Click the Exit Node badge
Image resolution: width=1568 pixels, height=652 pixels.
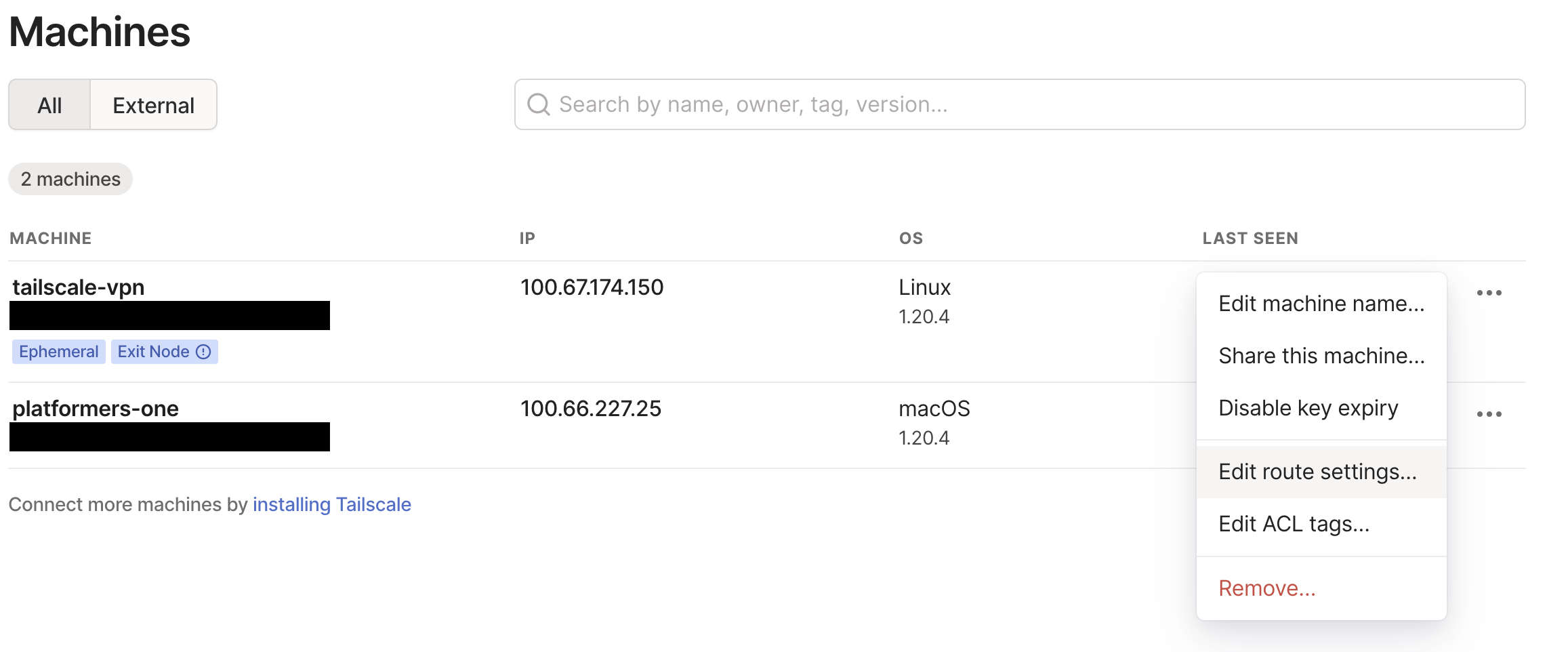[x=165, y=352]
